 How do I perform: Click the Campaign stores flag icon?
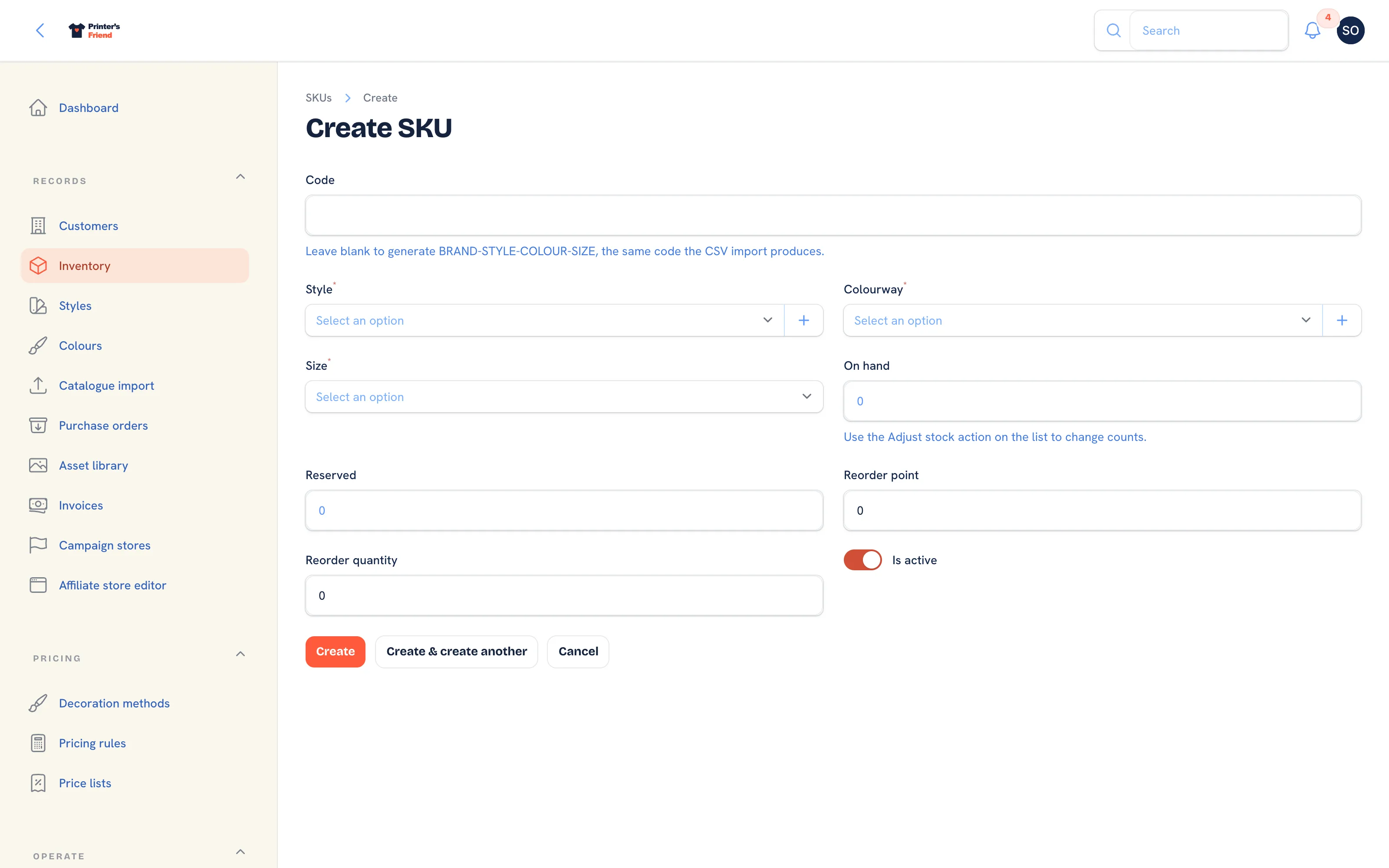click(38, 545)
